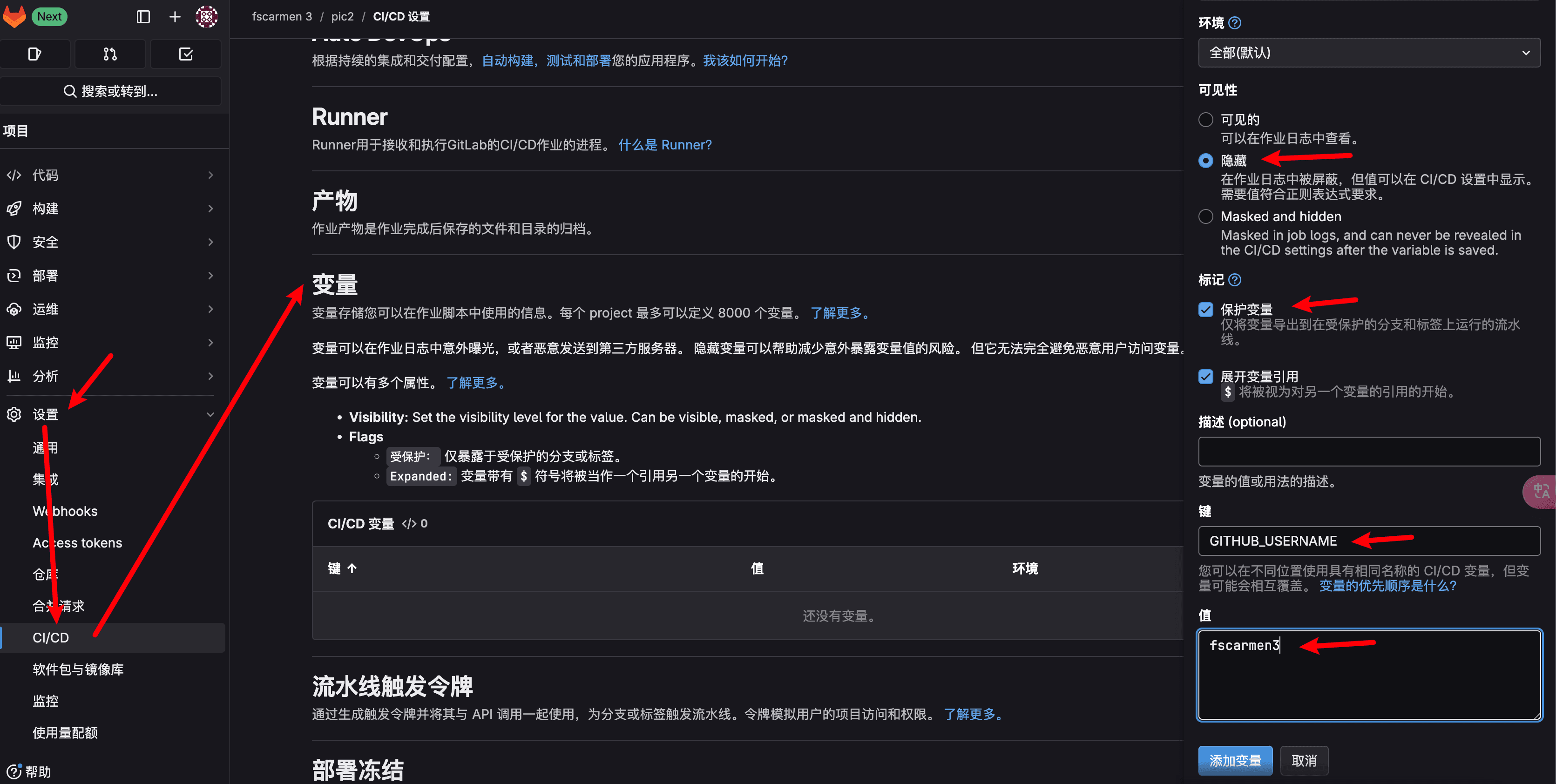The height and width of the screenshot is (784, 1556).
Task: Collapse the 设置 menu chevron
Action: (x=210, y=414)
